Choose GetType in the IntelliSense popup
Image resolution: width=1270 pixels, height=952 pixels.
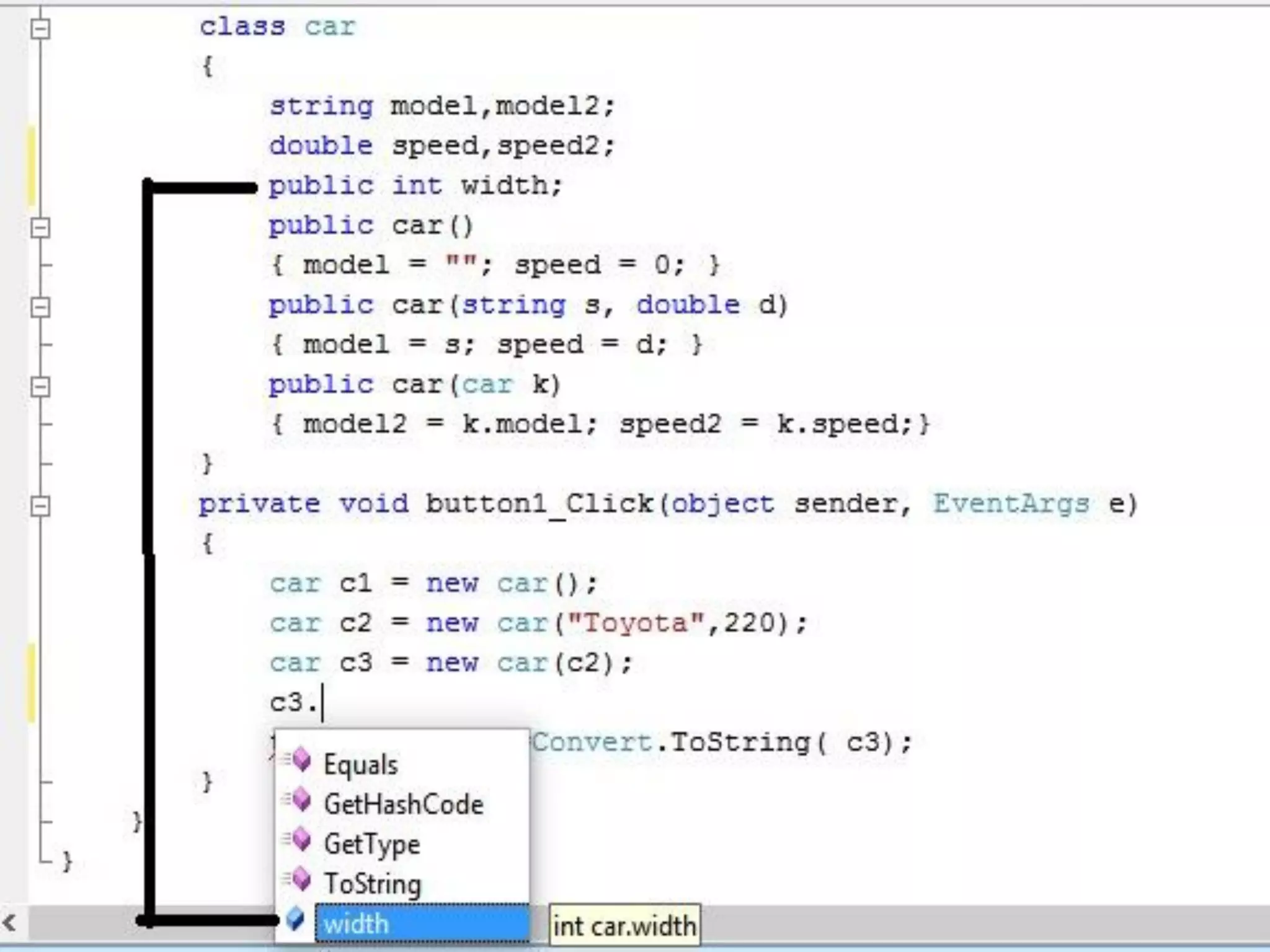pos(372,844)
